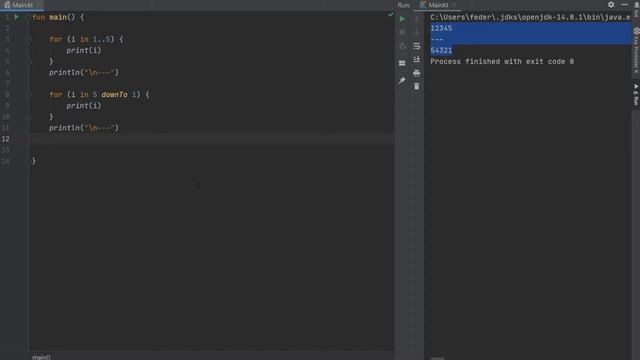Click the Stop process icon in Run panel

402,32
